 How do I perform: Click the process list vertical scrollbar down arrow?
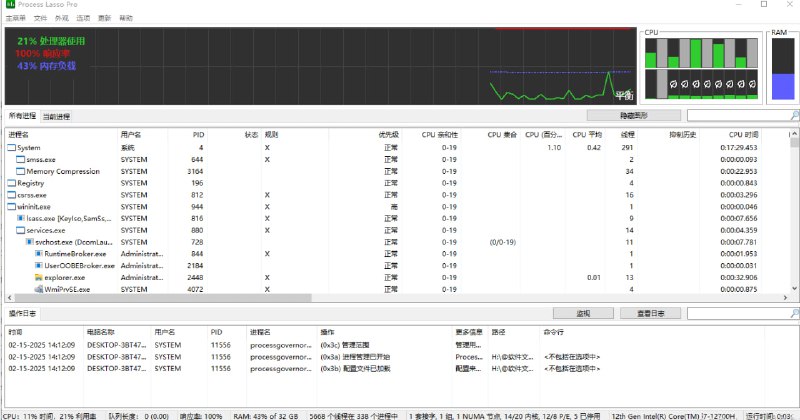(794, 288)
